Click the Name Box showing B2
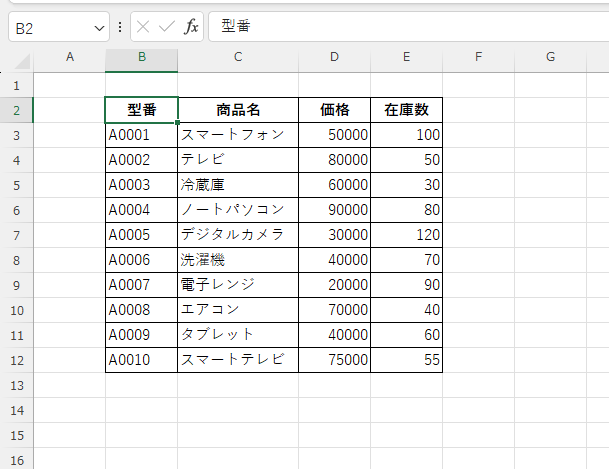 pos(59,27)
